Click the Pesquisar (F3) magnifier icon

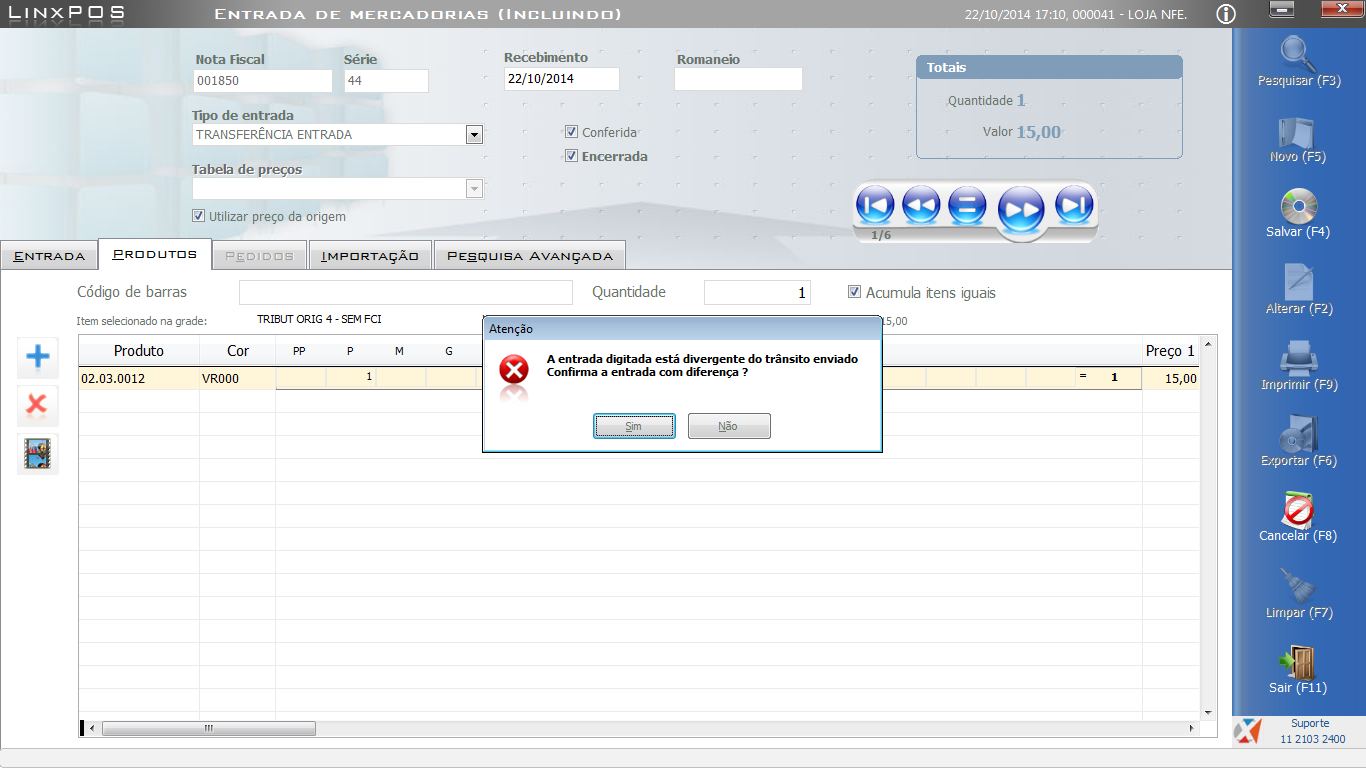1299,53
